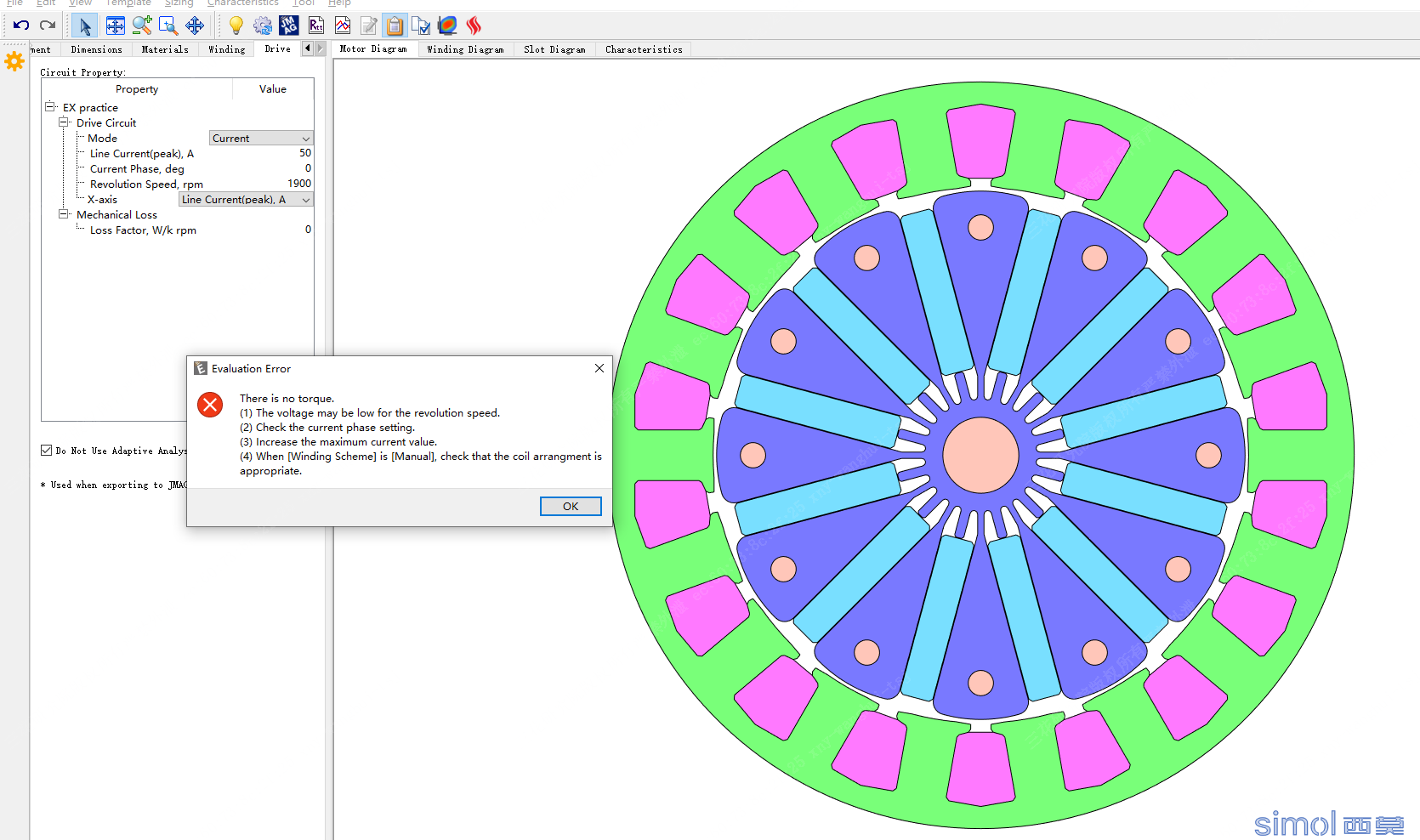Viewport: 1420px width, 840px height.
Task: Open the Characteristics menu in menu bar
Action: click(242, 3)
